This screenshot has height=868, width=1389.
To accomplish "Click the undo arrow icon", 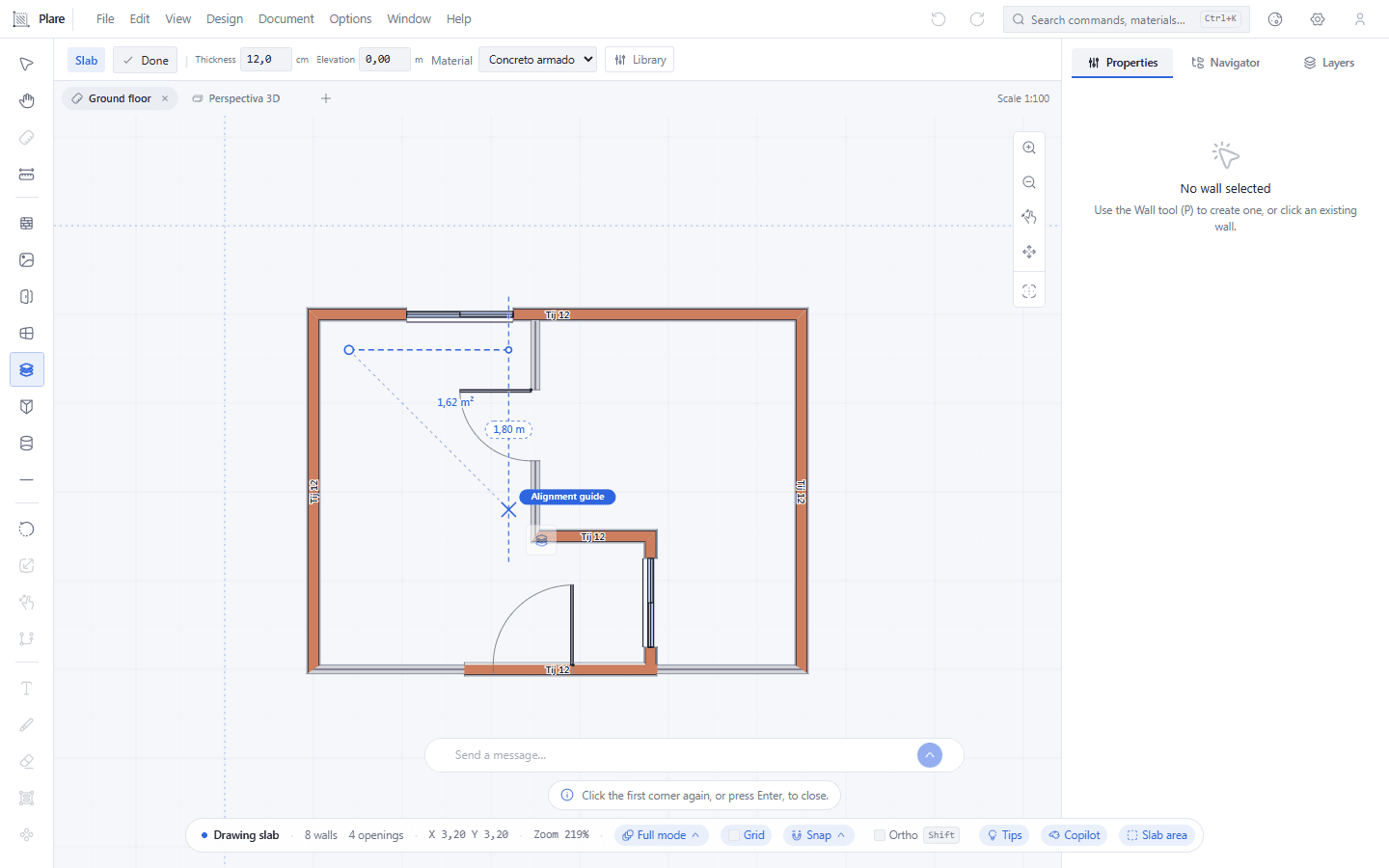I will coord(939,19).
